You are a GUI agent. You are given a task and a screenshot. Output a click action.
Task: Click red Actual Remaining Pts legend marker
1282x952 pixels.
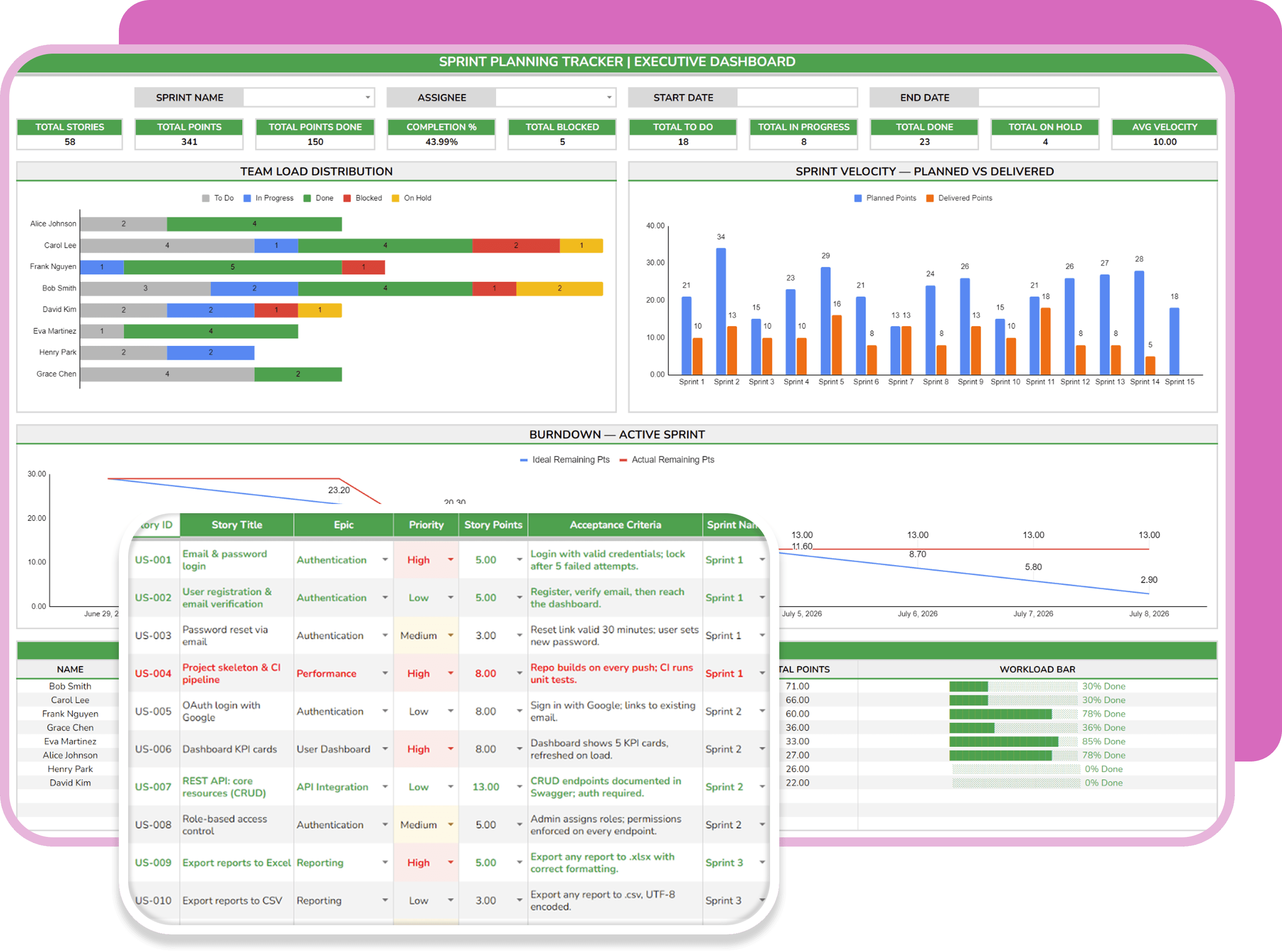(623, 461)
